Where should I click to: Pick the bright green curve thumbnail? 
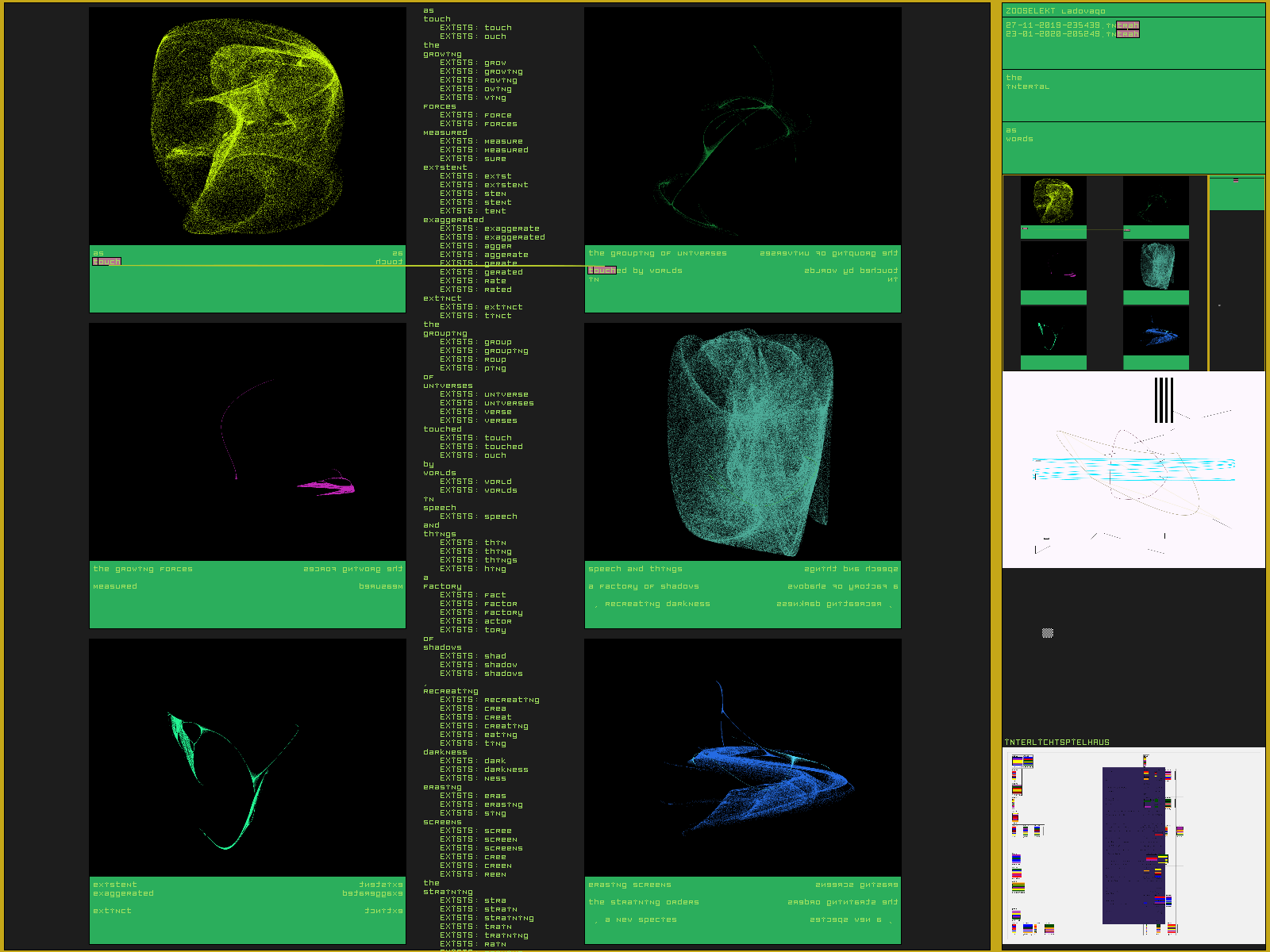1053,331
